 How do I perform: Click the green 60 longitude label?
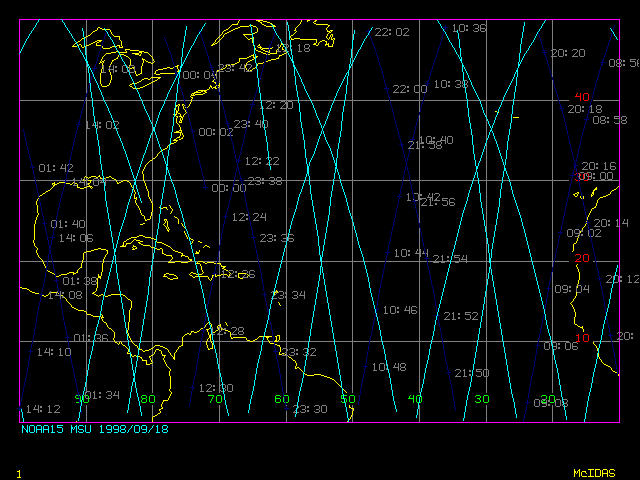click(282, 399)
